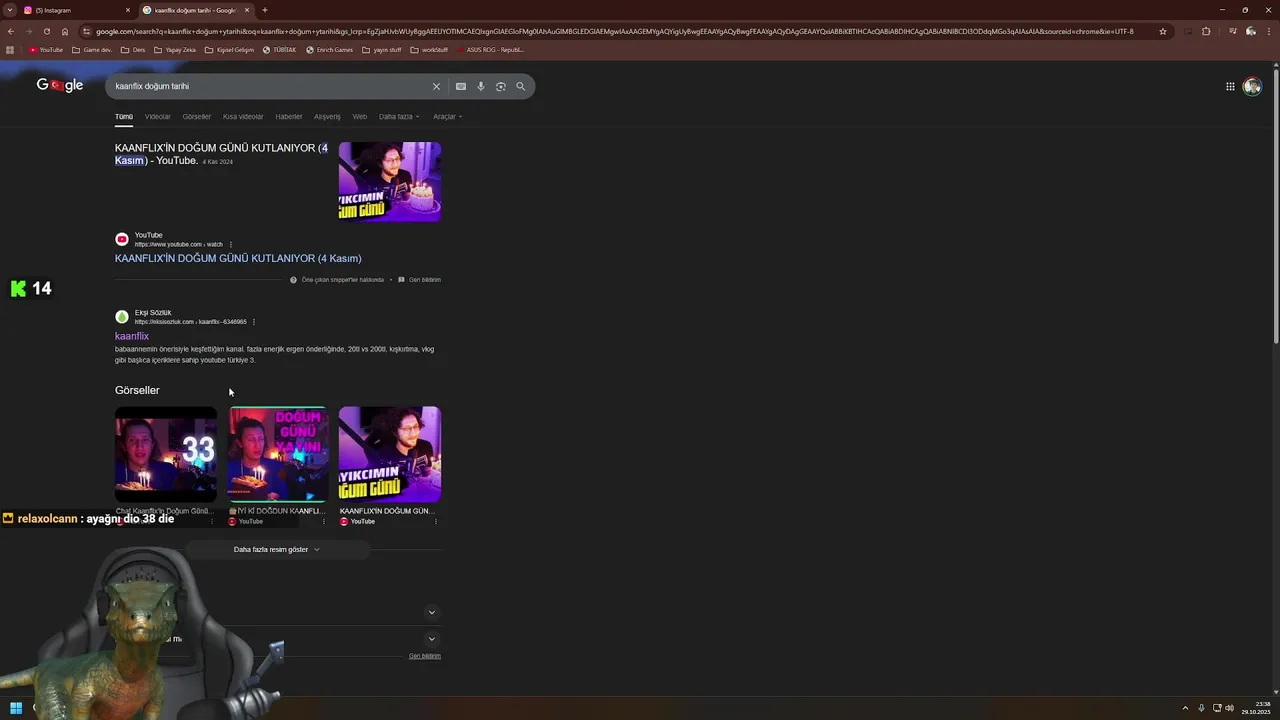1280x720 pixels.
Task: Open the image thumbnail showing number 33
Action: click(166, 454)
